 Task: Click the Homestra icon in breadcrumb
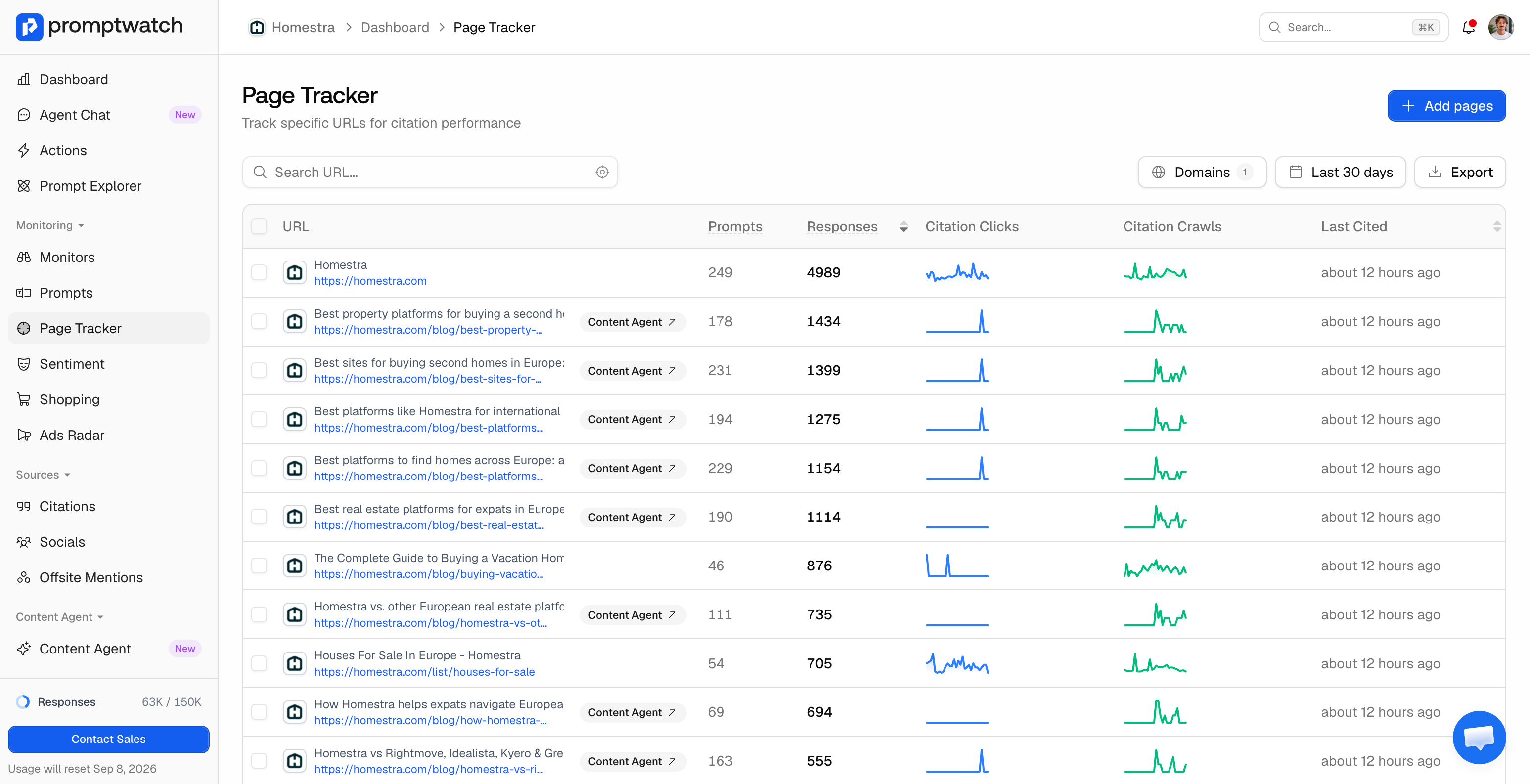pos(257,27)
